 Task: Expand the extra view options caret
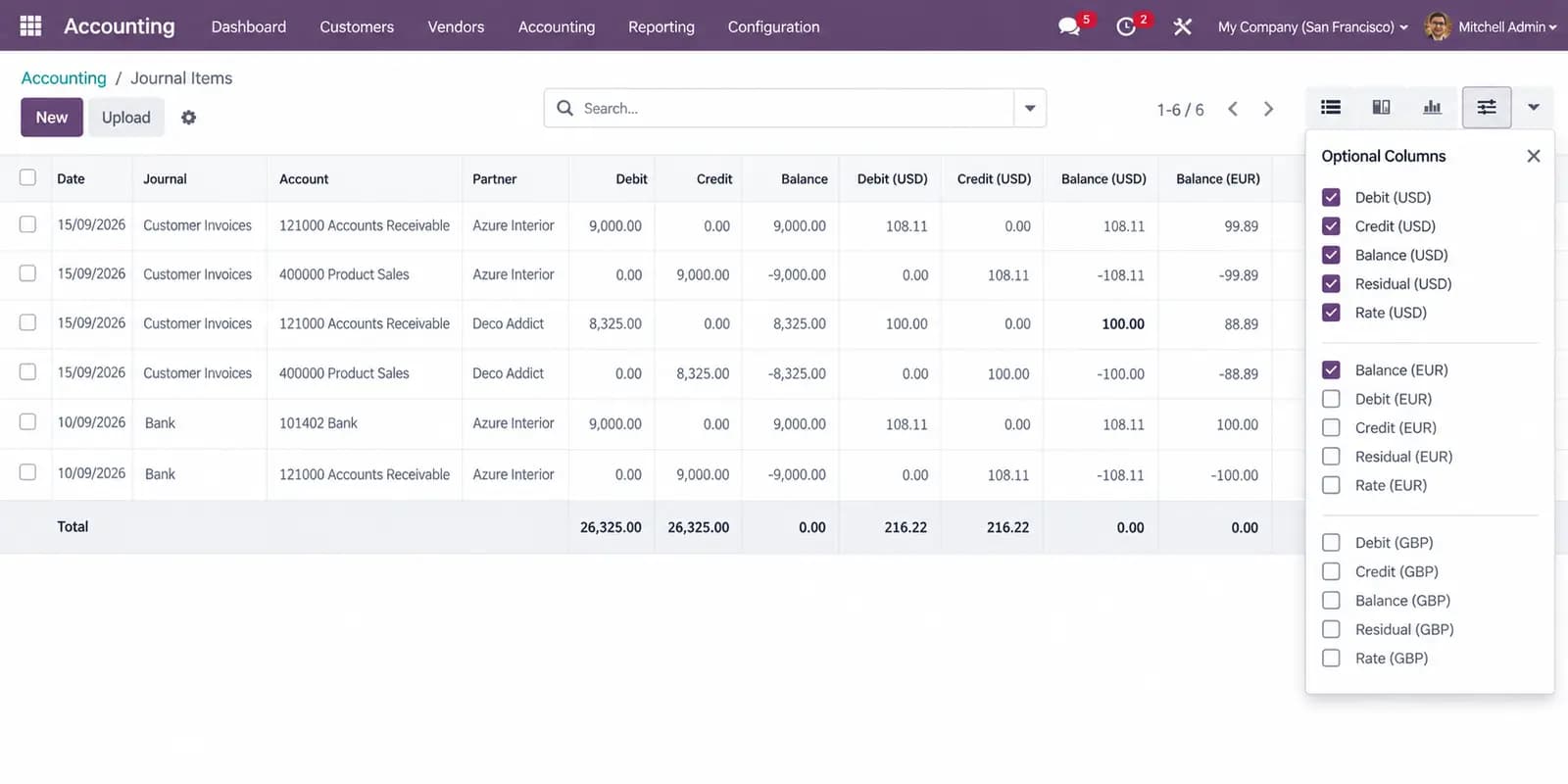point(1534,108)
